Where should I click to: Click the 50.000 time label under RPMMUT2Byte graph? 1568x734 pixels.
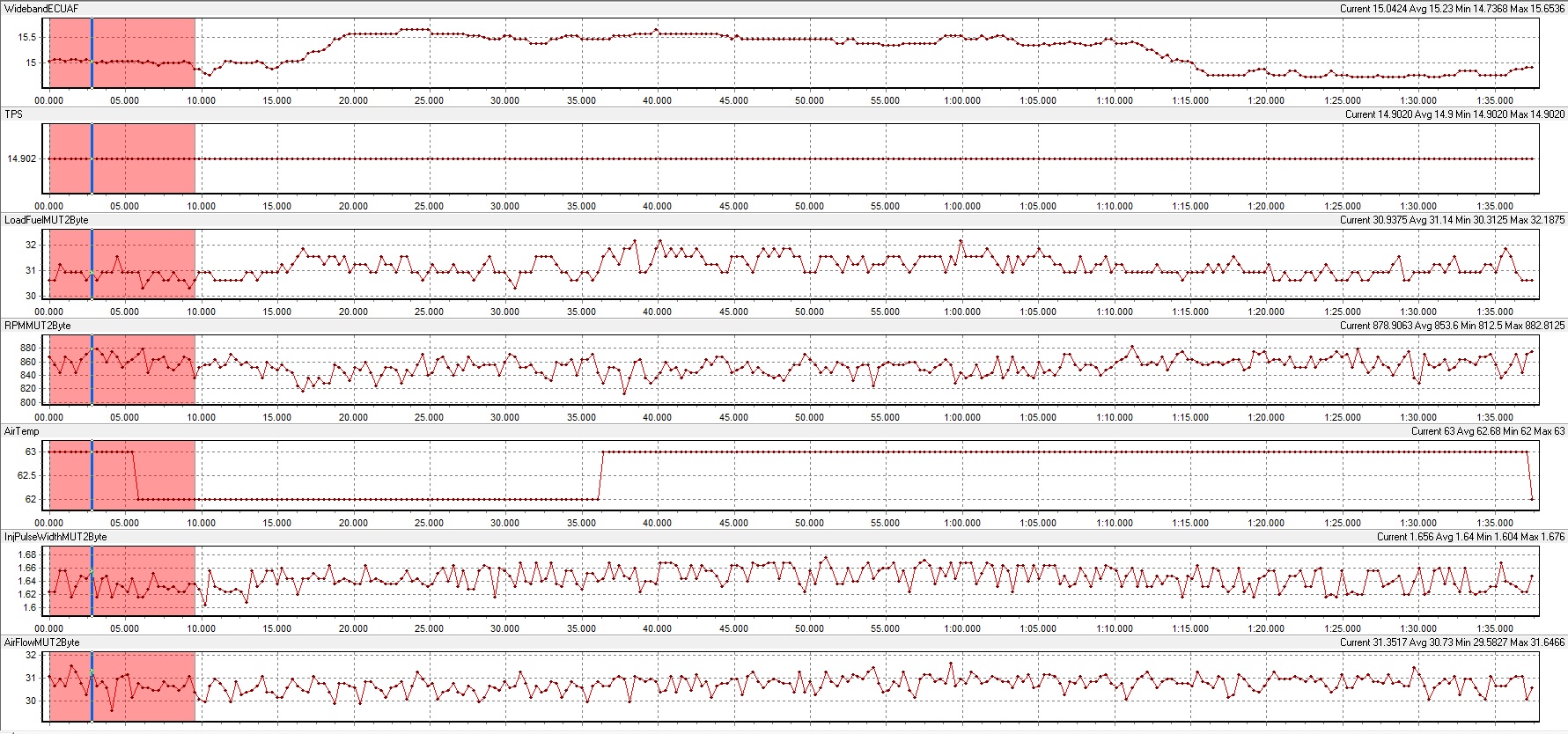pos(809,417)
